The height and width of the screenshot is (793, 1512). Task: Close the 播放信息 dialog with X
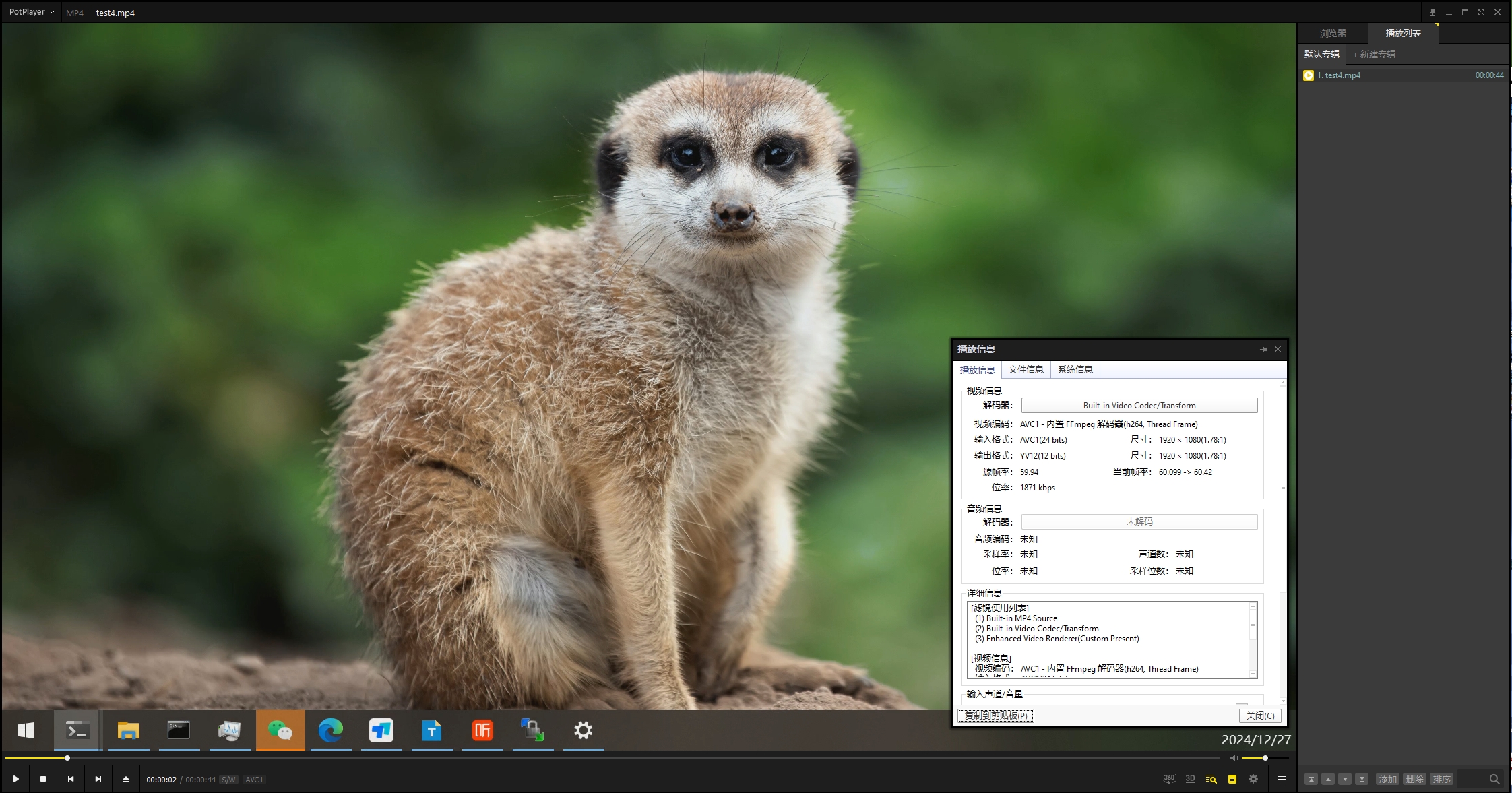(x=1278, y=349)
